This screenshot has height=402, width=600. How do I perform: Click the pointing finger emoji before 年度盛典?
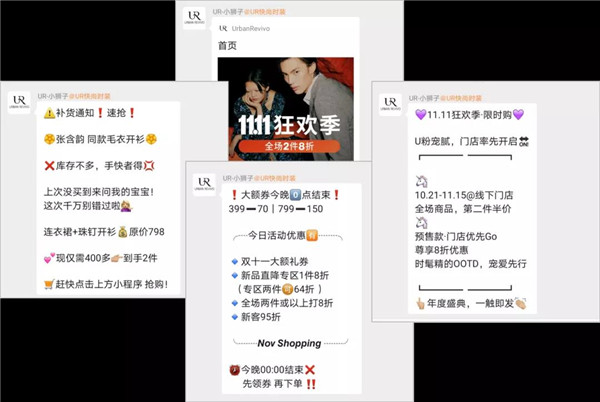421,304
